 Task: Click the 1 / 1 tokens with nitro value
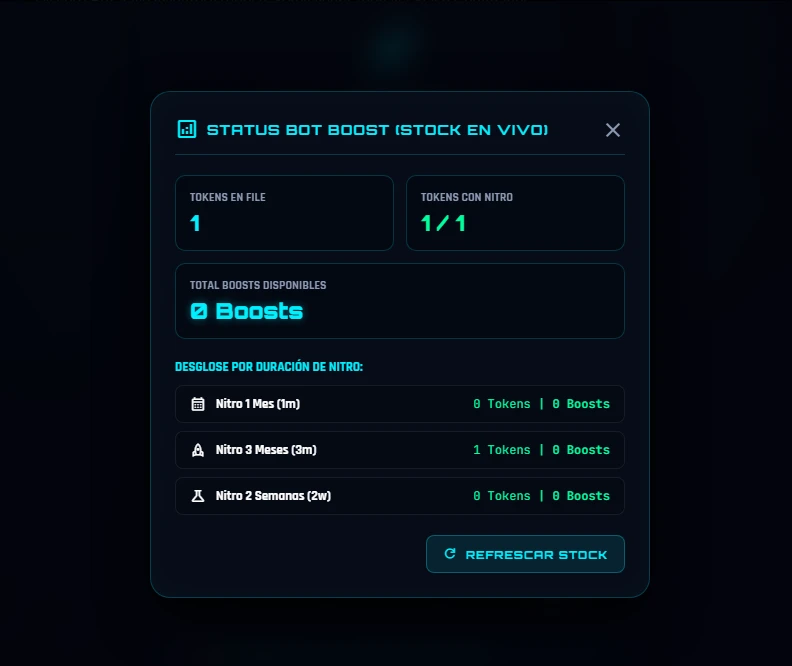(x=443, y=223)
